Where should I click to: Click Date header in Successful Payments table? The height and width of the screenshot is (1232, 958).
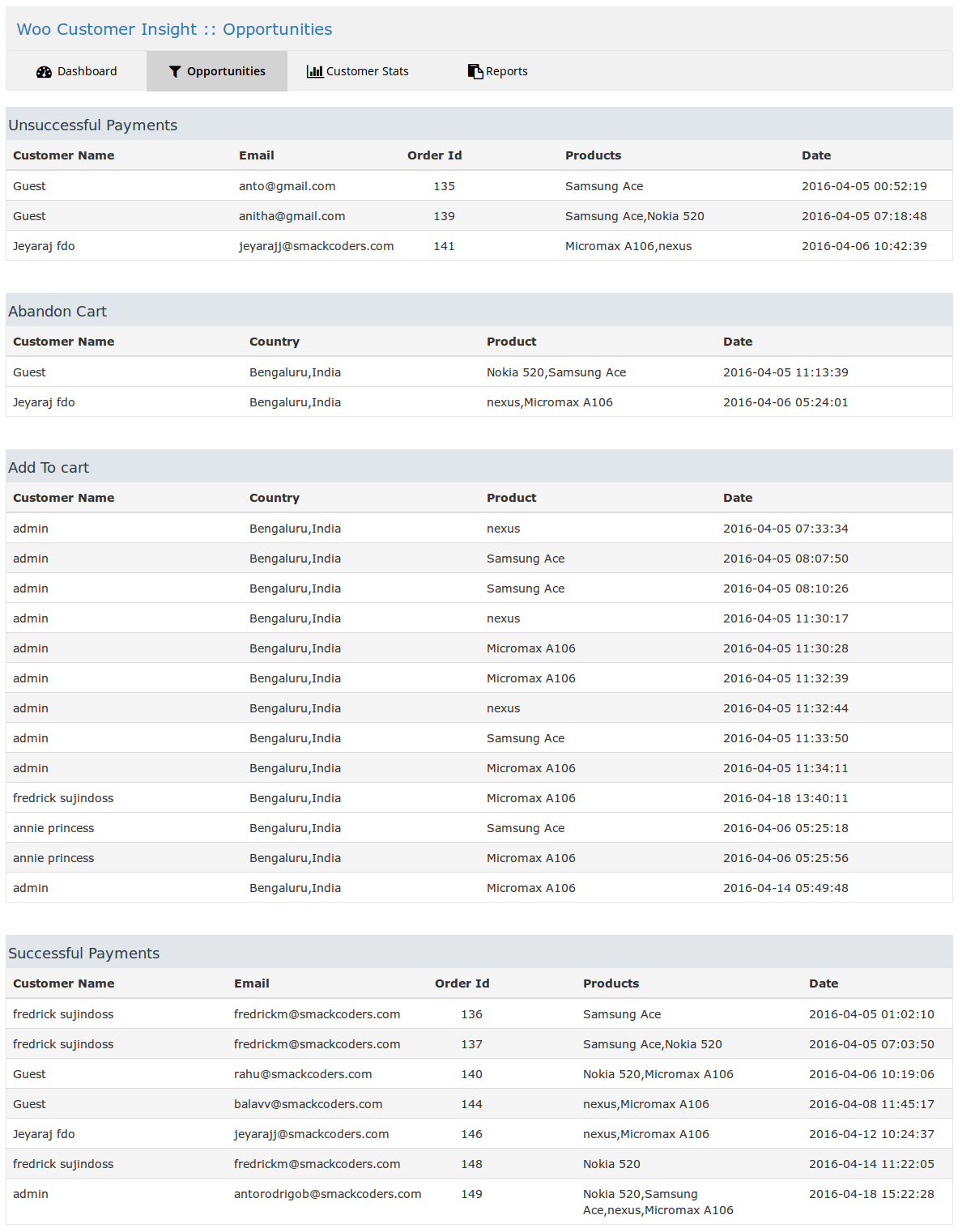(824, 983)
